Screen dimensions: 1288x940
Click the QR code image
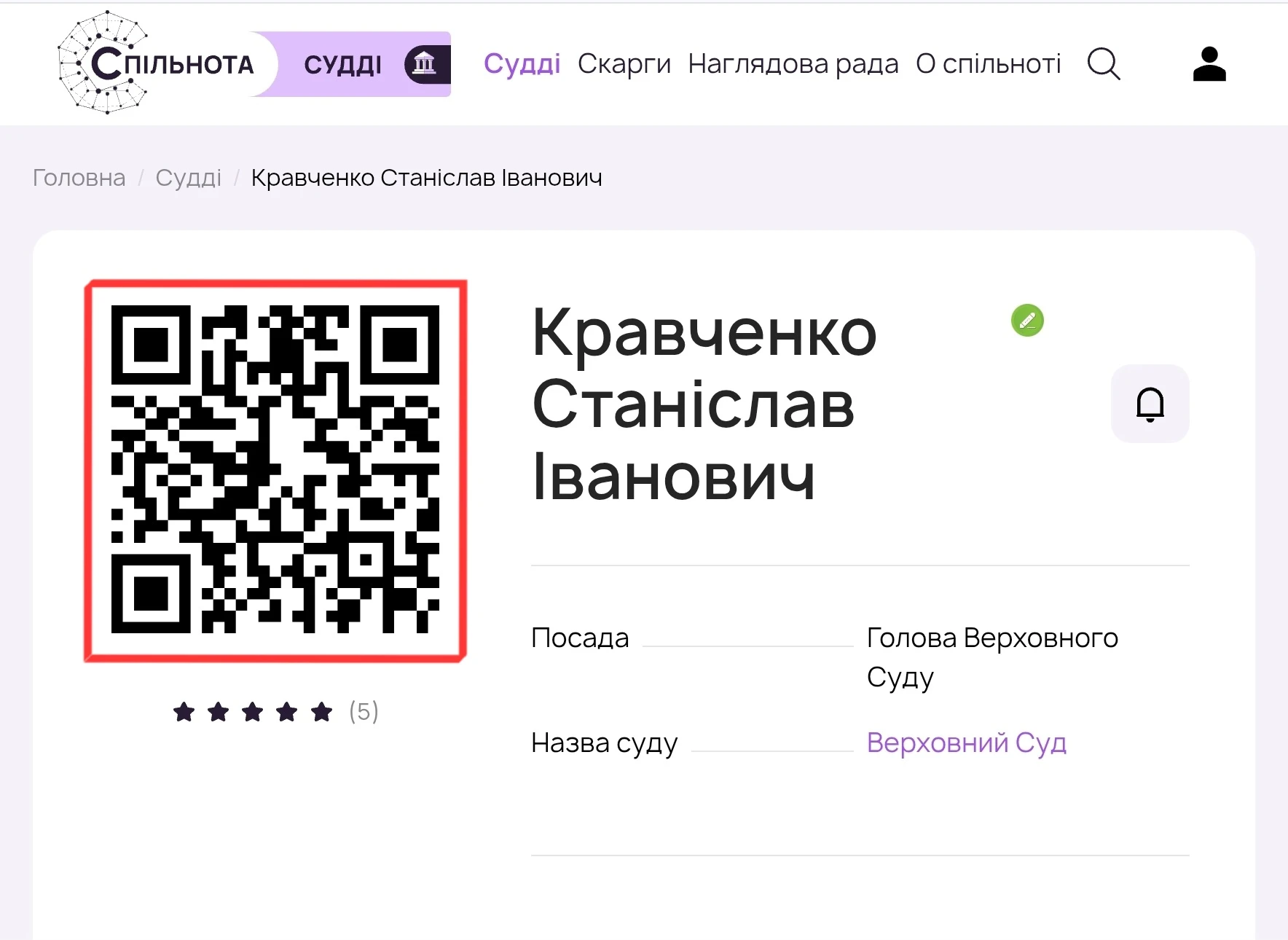pyautogui.click(x=275, y=471)
